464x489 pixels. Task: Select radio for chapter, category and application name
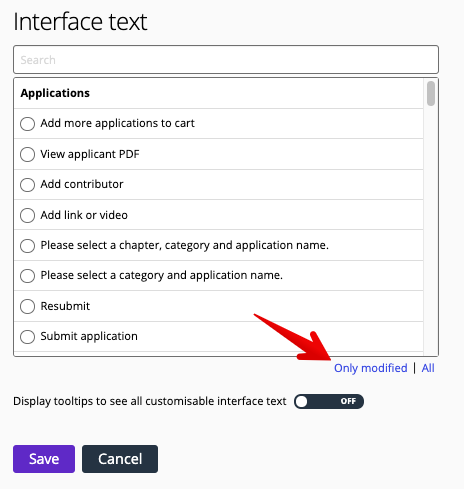click(x=27, y=246)
